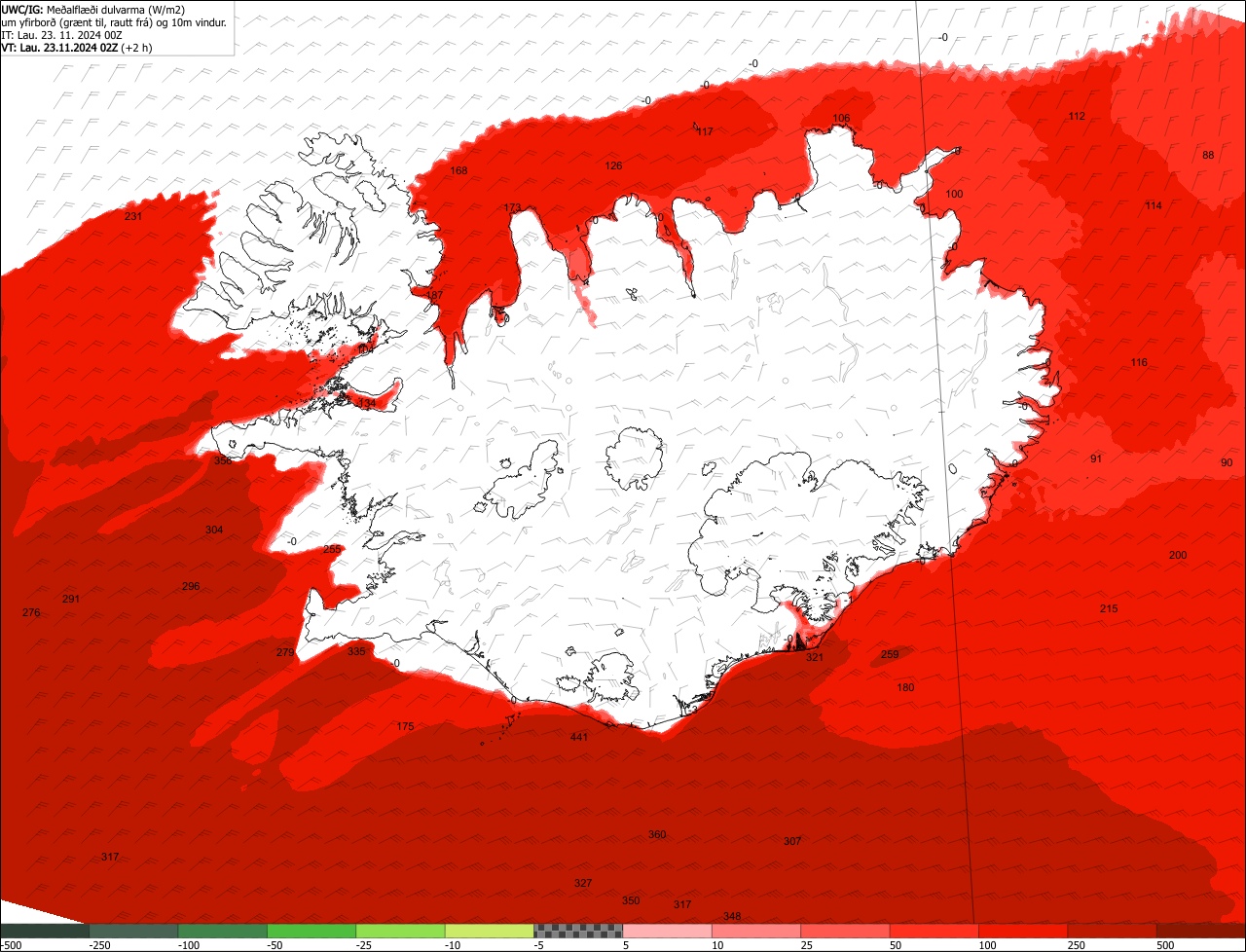Click the 'VT: Lau. 23.11.2024 02Z (+2 h)' line
Viewport: 1246px width, 952px height.
point(77,47)
